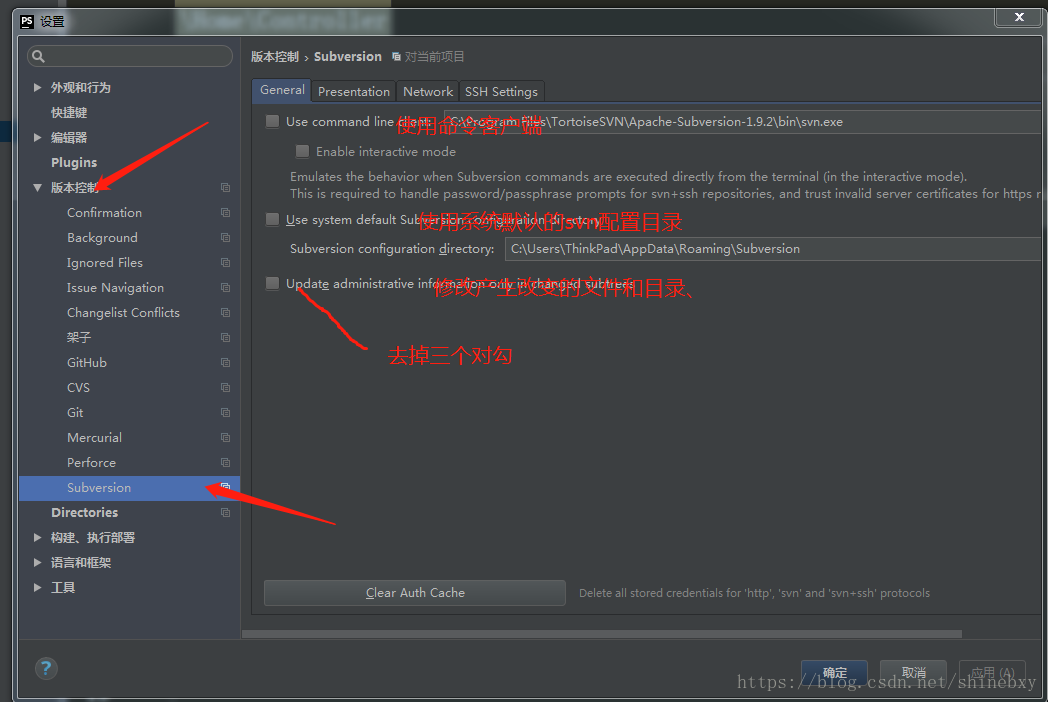Expand the 语言和框架 section
Image resolution: width=1048 pixels, height=702 pixels.
point(37,562)
